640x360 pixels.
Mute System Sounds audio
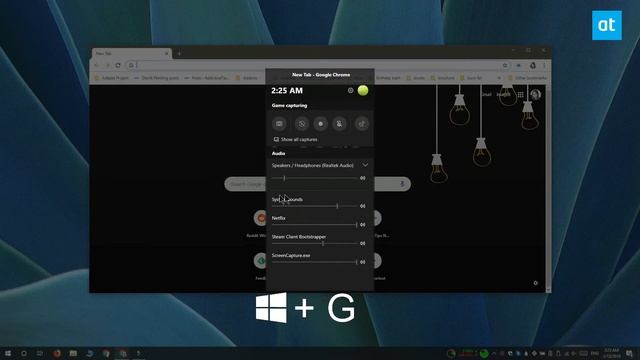362,206
